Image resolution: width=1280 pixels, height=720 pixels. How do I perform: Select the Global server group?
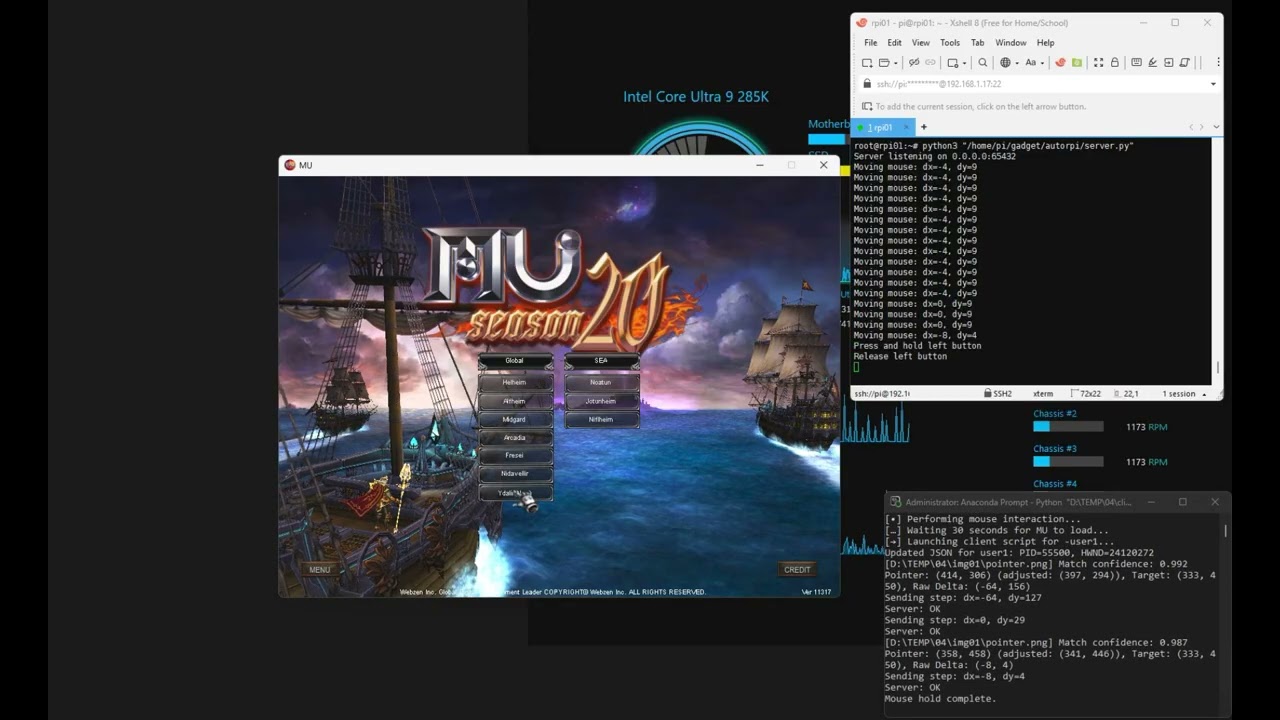click(515, 361)
